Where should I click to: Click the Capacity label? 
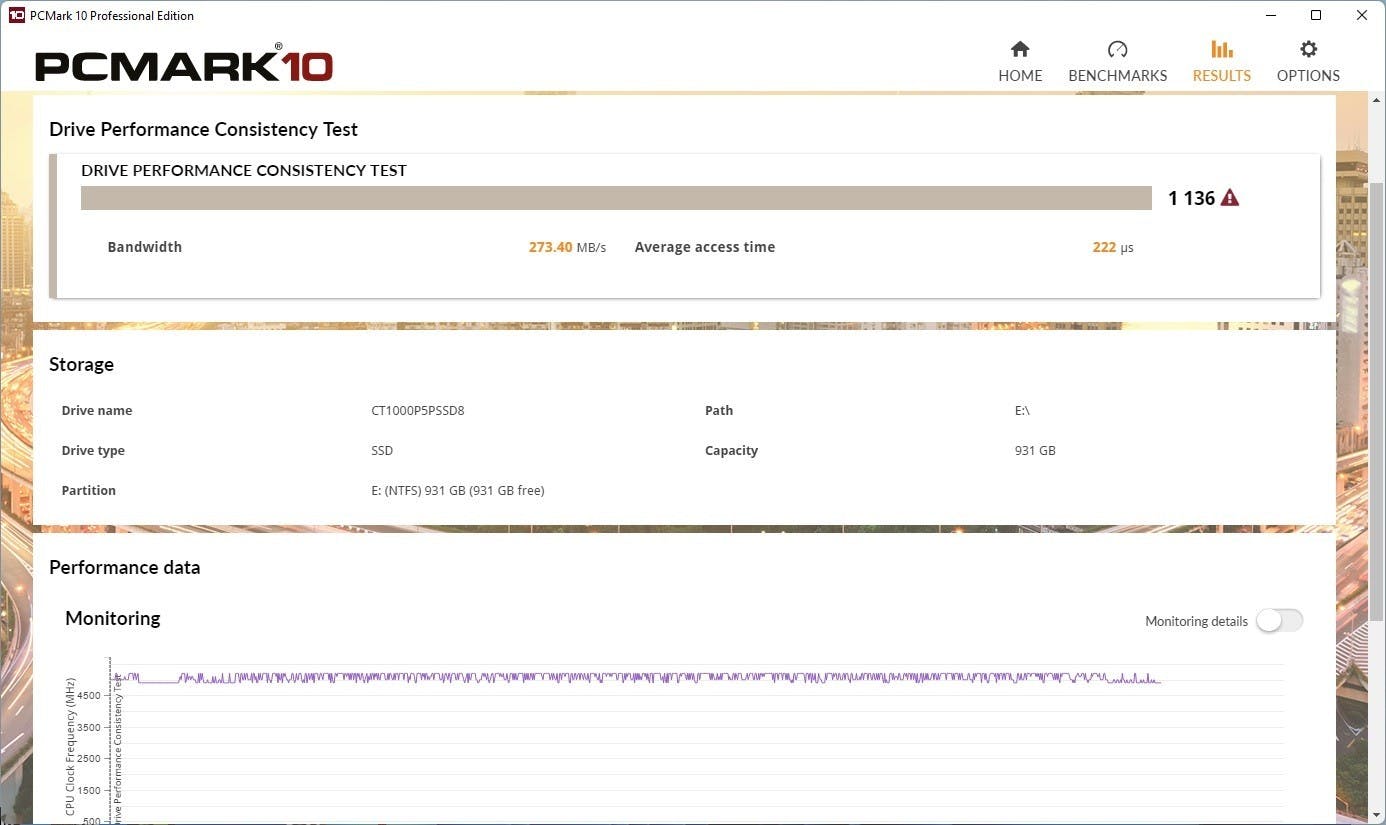point(731,450)
